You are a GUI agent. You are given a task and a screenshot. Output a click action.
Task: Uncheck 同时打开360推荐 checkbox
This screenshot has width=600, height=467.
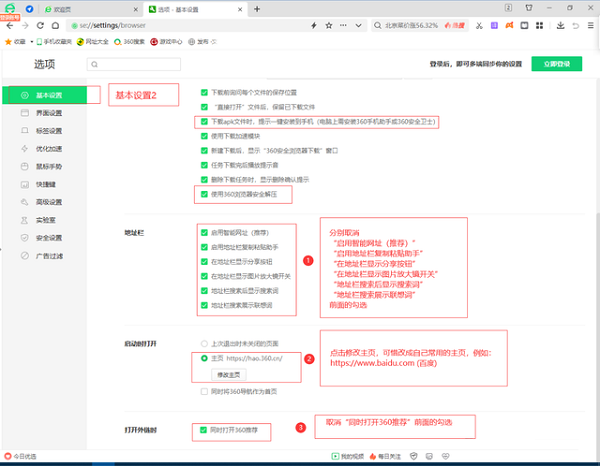[x=204, y=430]
